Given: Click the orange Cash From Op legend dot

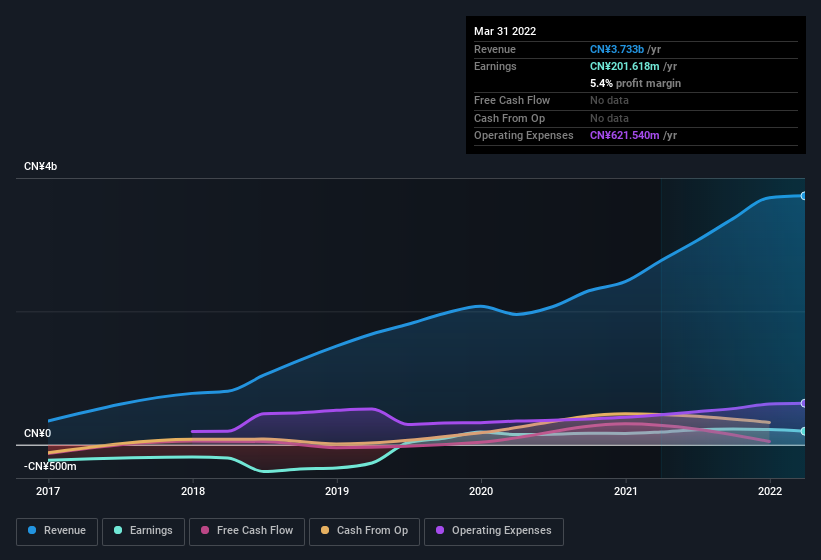Looking at the screenshot, I should coord(325,530).
